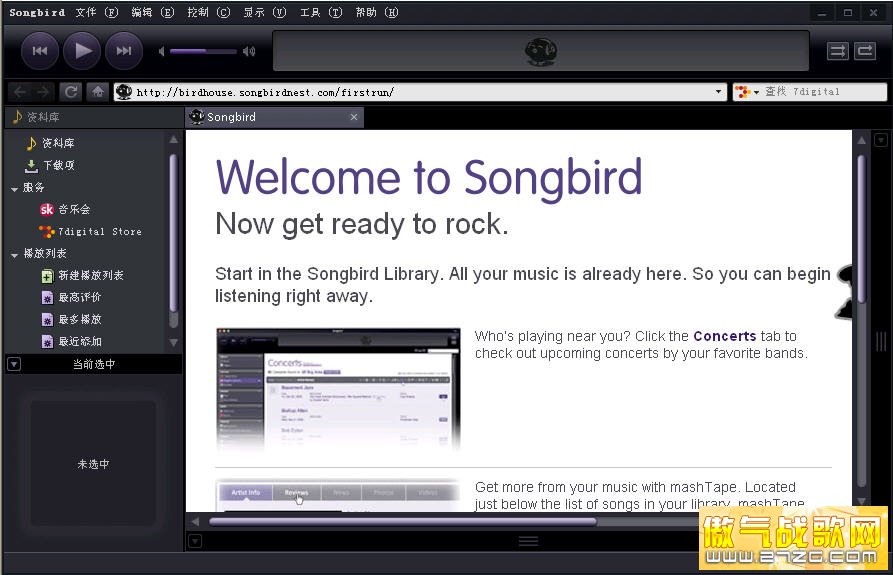Click sidebar scrollbar up arrow
The height and width of the screenshot is (575, 893).
click(174, 139)
